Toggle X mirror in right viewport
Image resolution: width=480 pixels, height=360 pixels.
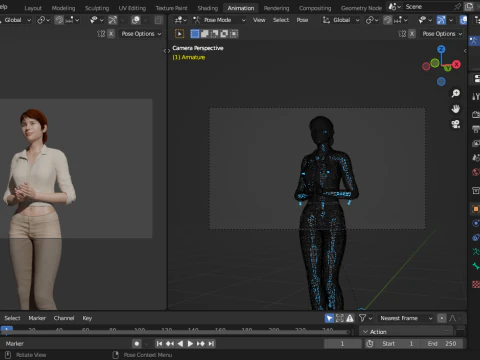pos(412,34)
